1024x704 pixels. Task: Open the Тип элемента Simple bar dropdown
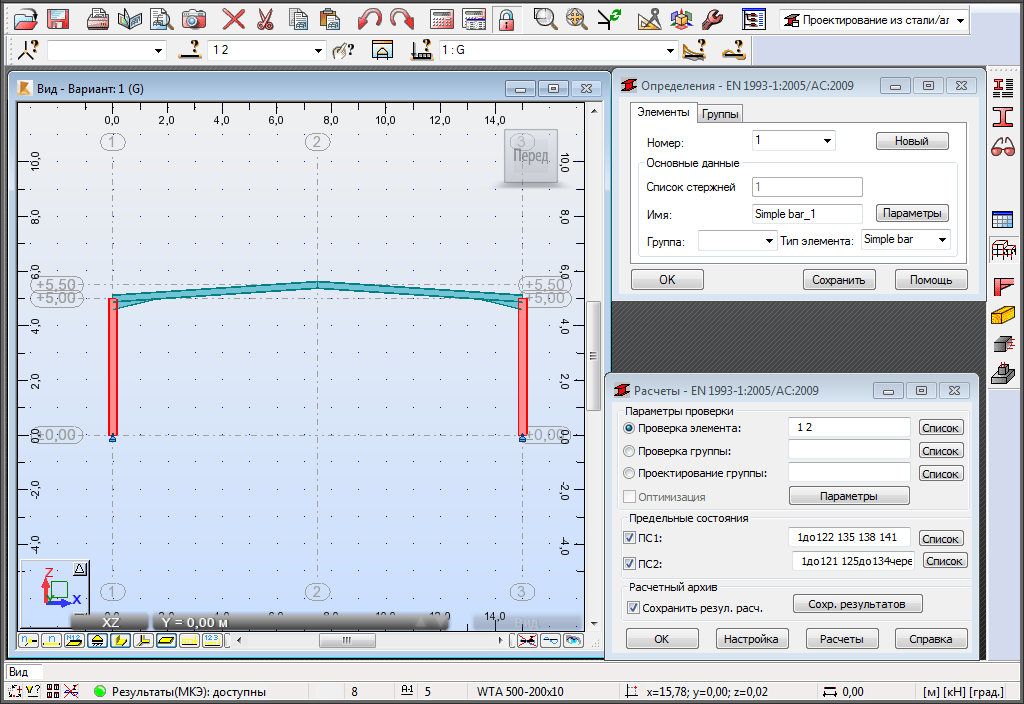(x=942, y=240)
